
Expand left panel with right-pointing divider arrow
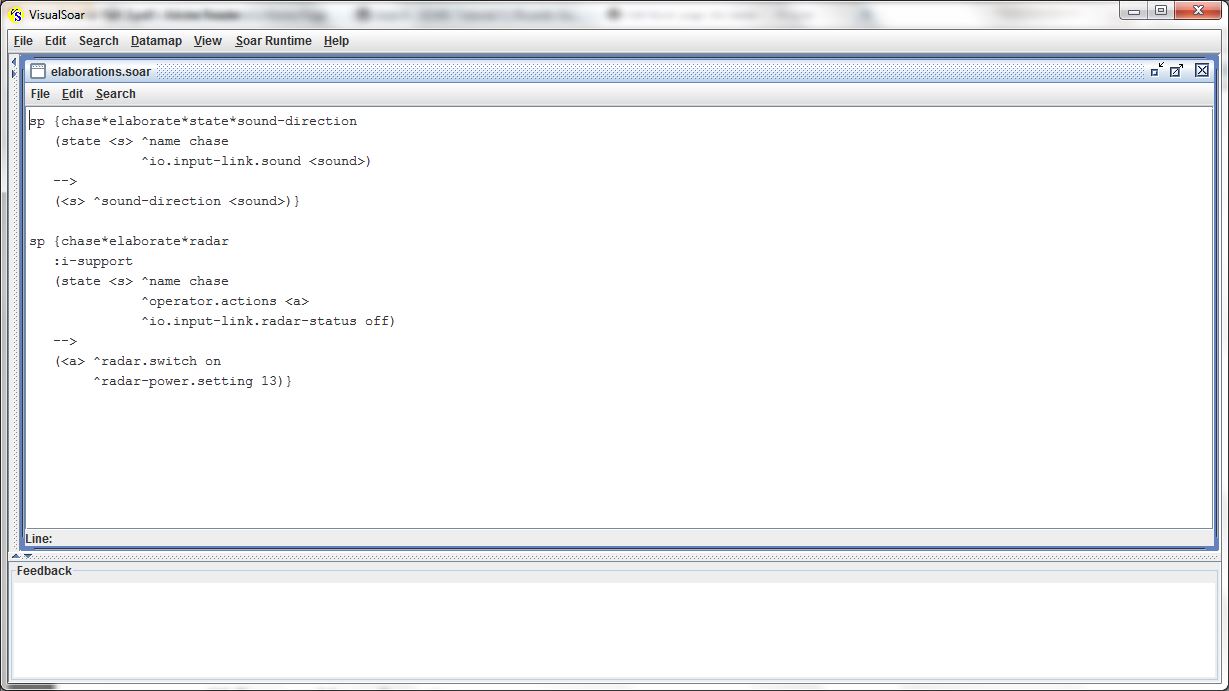point(13,73)
